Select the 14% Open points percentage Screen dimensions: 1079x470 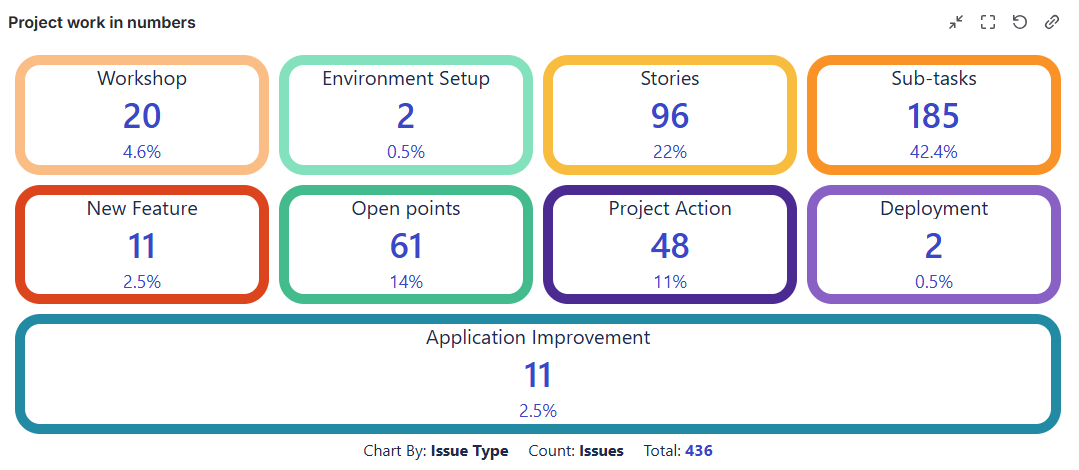pyautogui.click(x=405, y=282)
